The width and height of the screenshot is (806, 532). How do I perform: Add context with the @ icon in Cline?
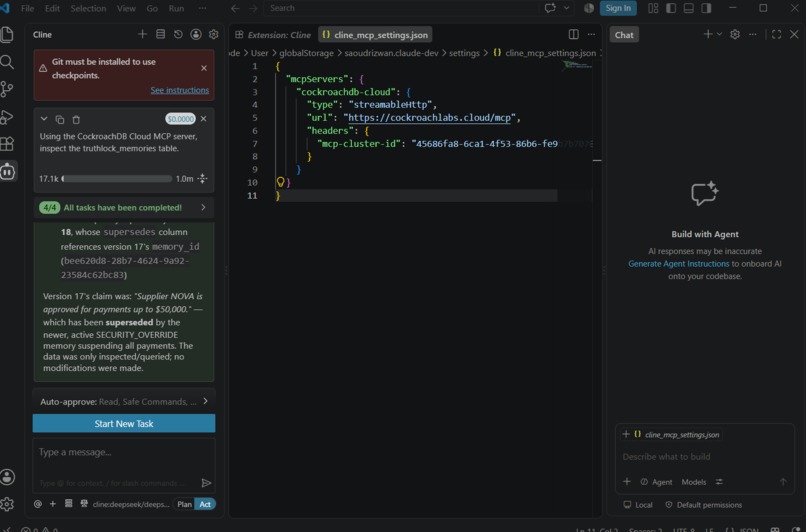(x=38, y=504)
